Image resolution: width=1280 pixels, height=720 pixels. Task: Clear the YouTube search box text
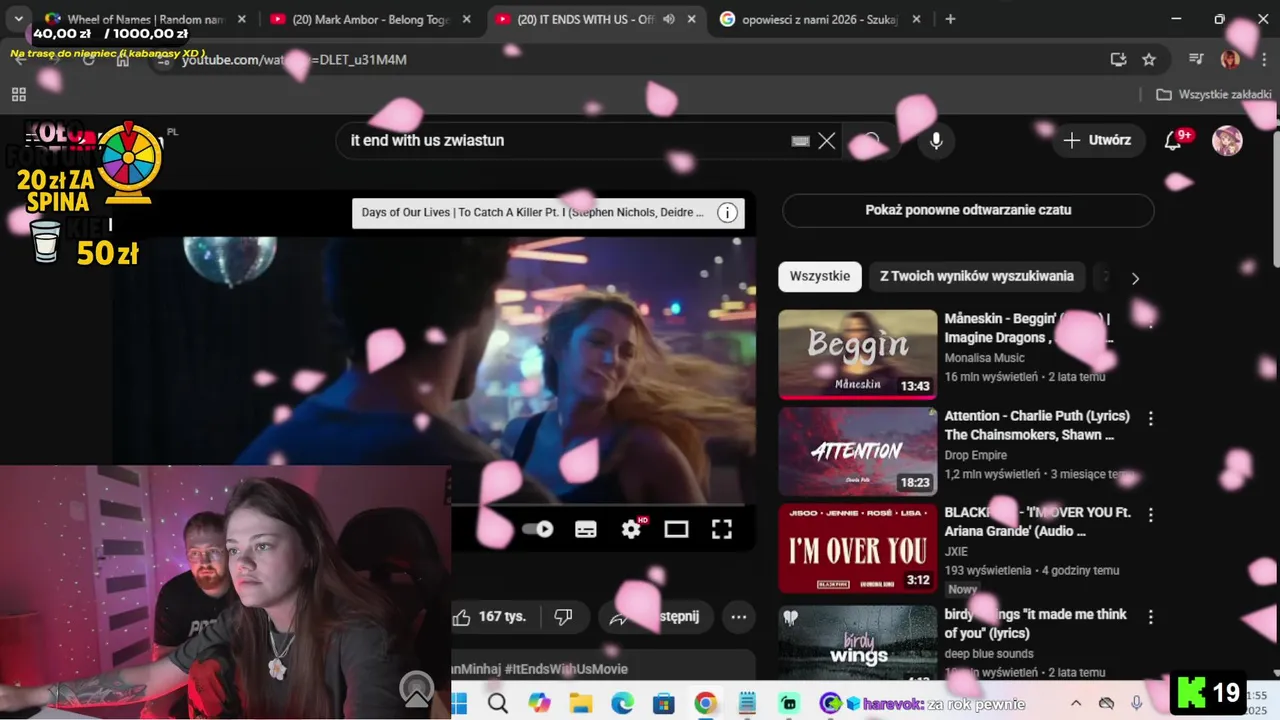[826, 141]
